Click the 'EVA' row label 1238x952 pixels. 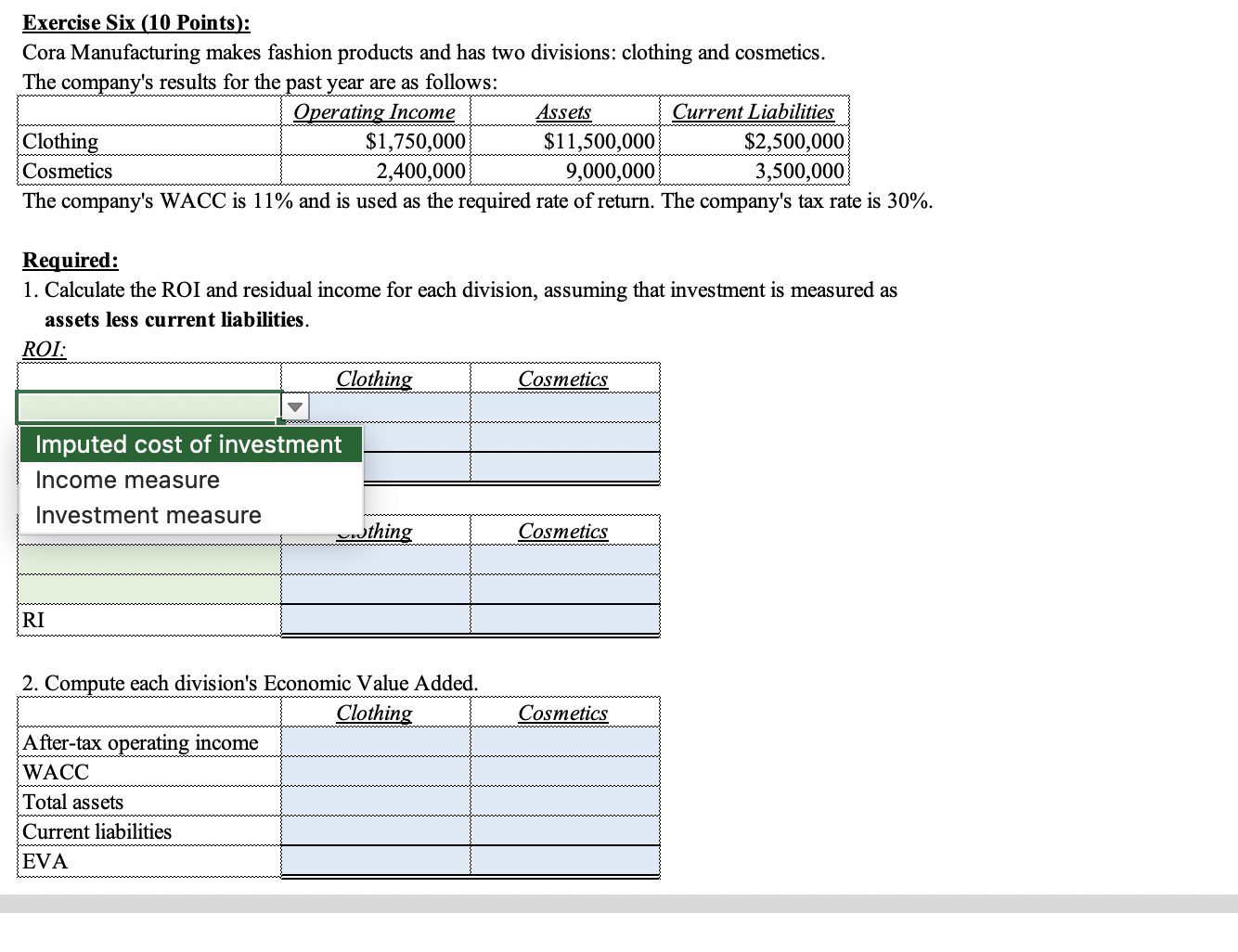pos(45,861)
